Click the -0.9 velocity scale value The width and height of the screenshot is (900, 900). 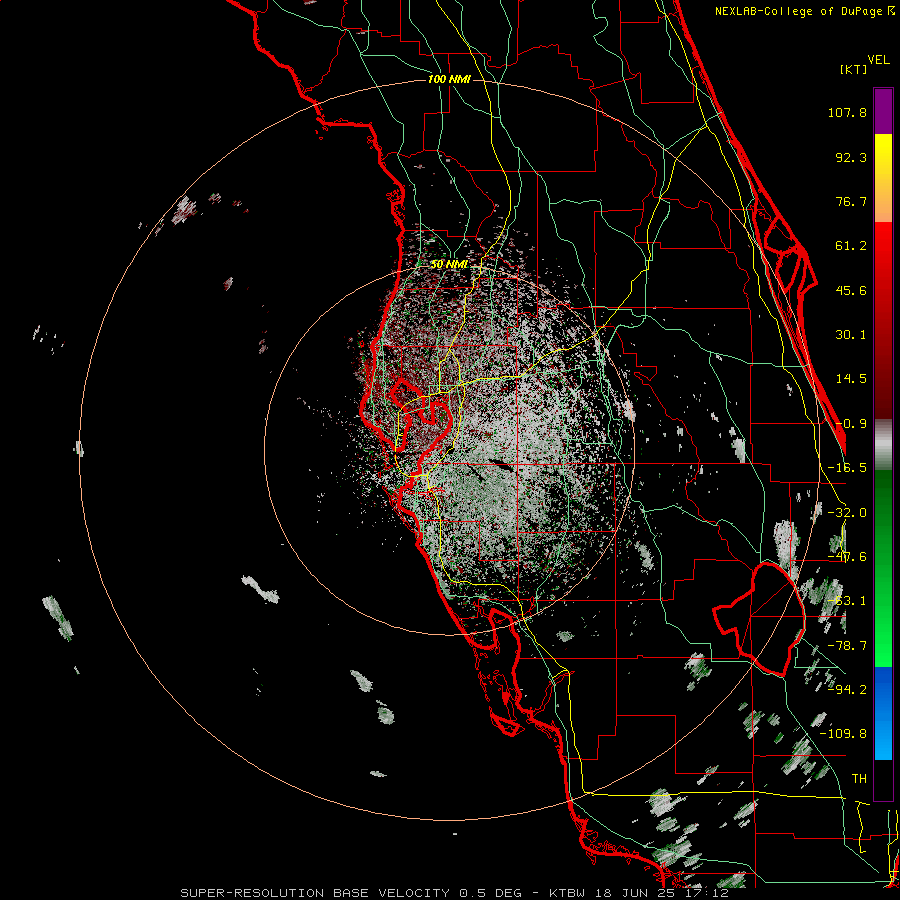click(851, 424)
